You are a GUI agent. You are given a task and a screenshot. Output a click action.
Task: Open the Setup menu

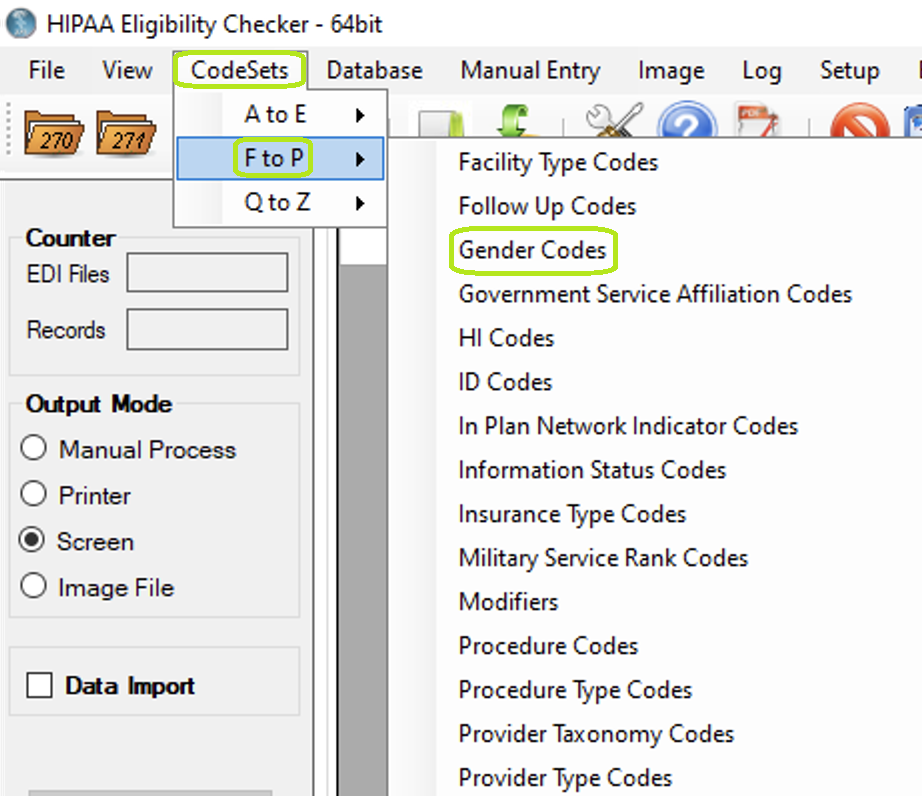[x=850, y=70]
